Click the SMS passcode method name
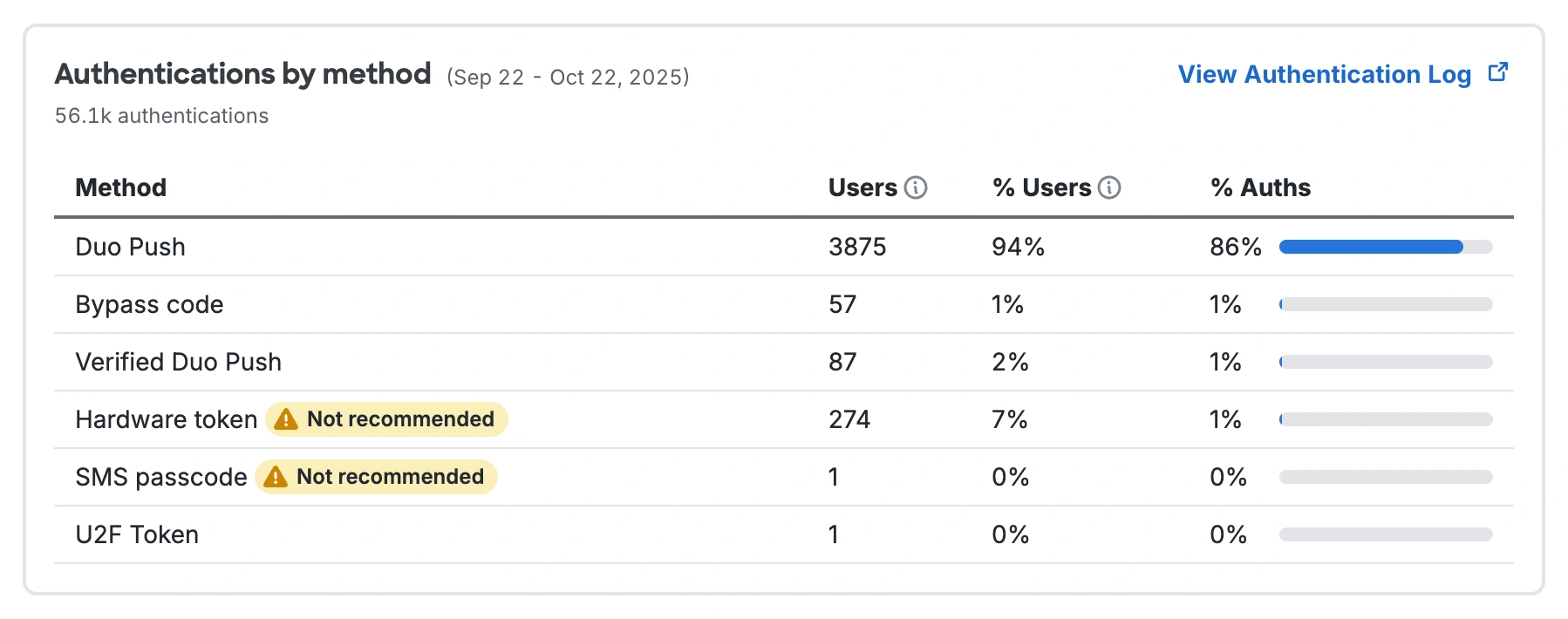 click(x=160, y=477)
